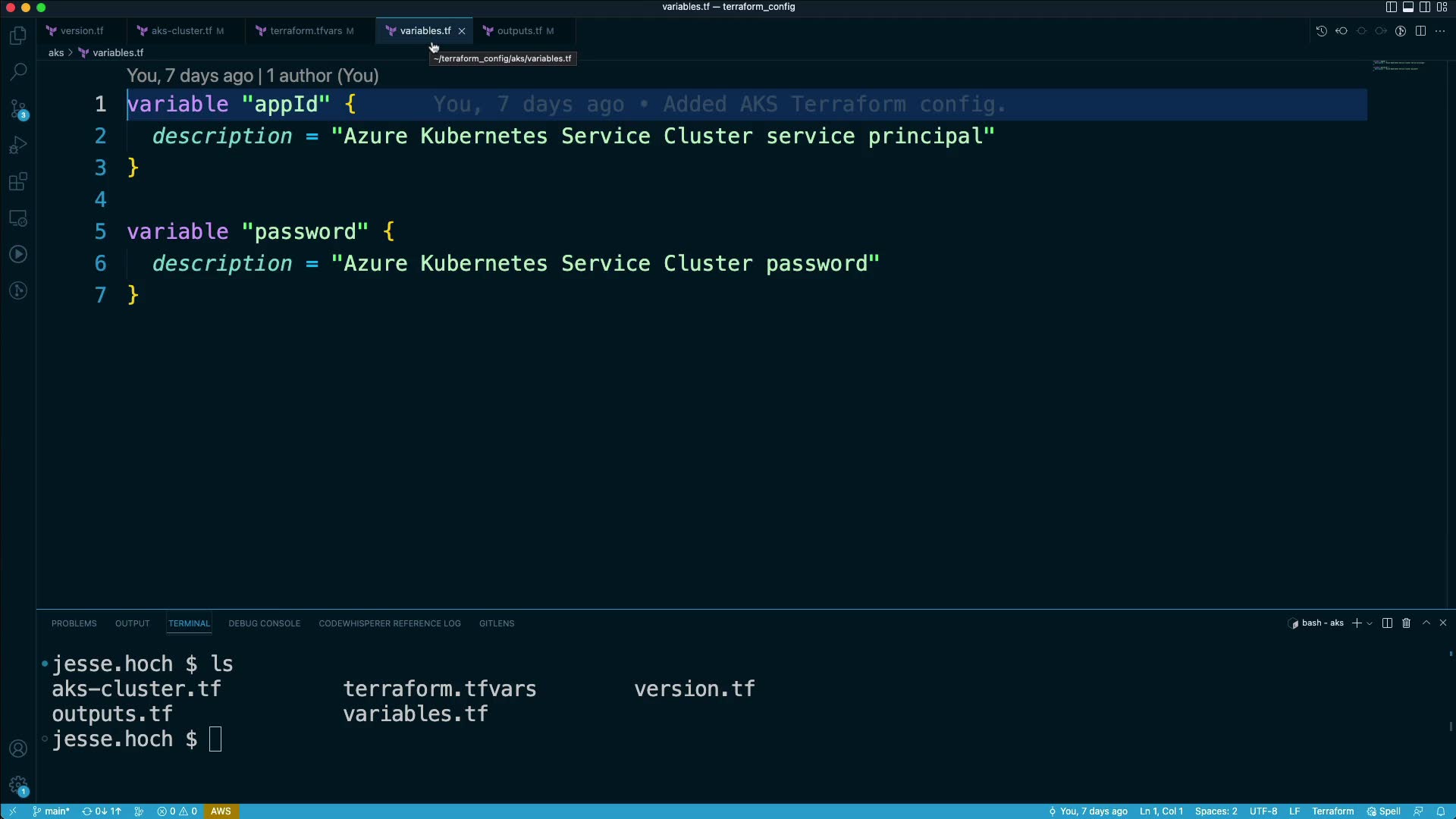This screenshot has width=1456, height=819.
Task: Open the Run and Debug view
Action: point(18,145)
